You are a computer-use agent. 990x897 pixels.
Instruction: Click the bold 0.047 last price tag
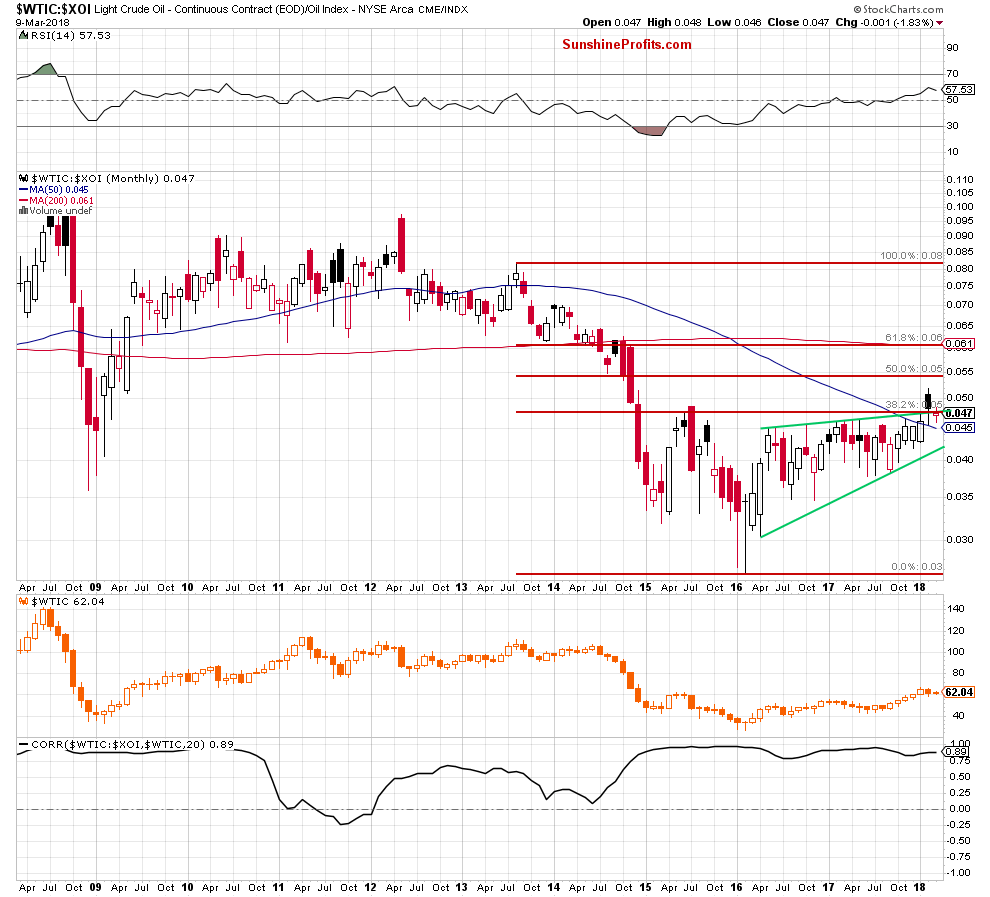coord(958,413)
